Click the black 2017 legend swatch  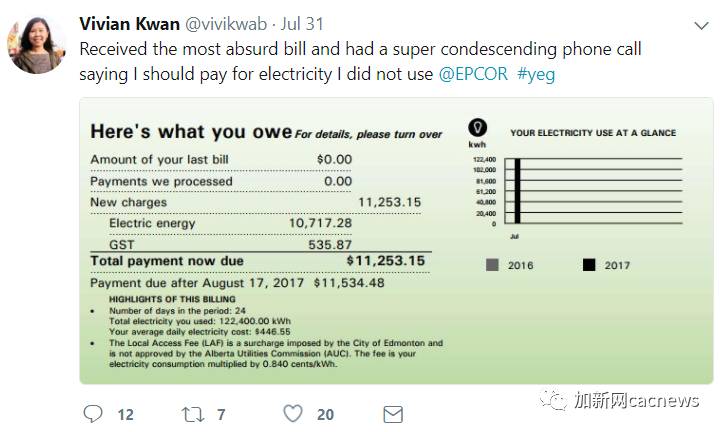(589, 265)
